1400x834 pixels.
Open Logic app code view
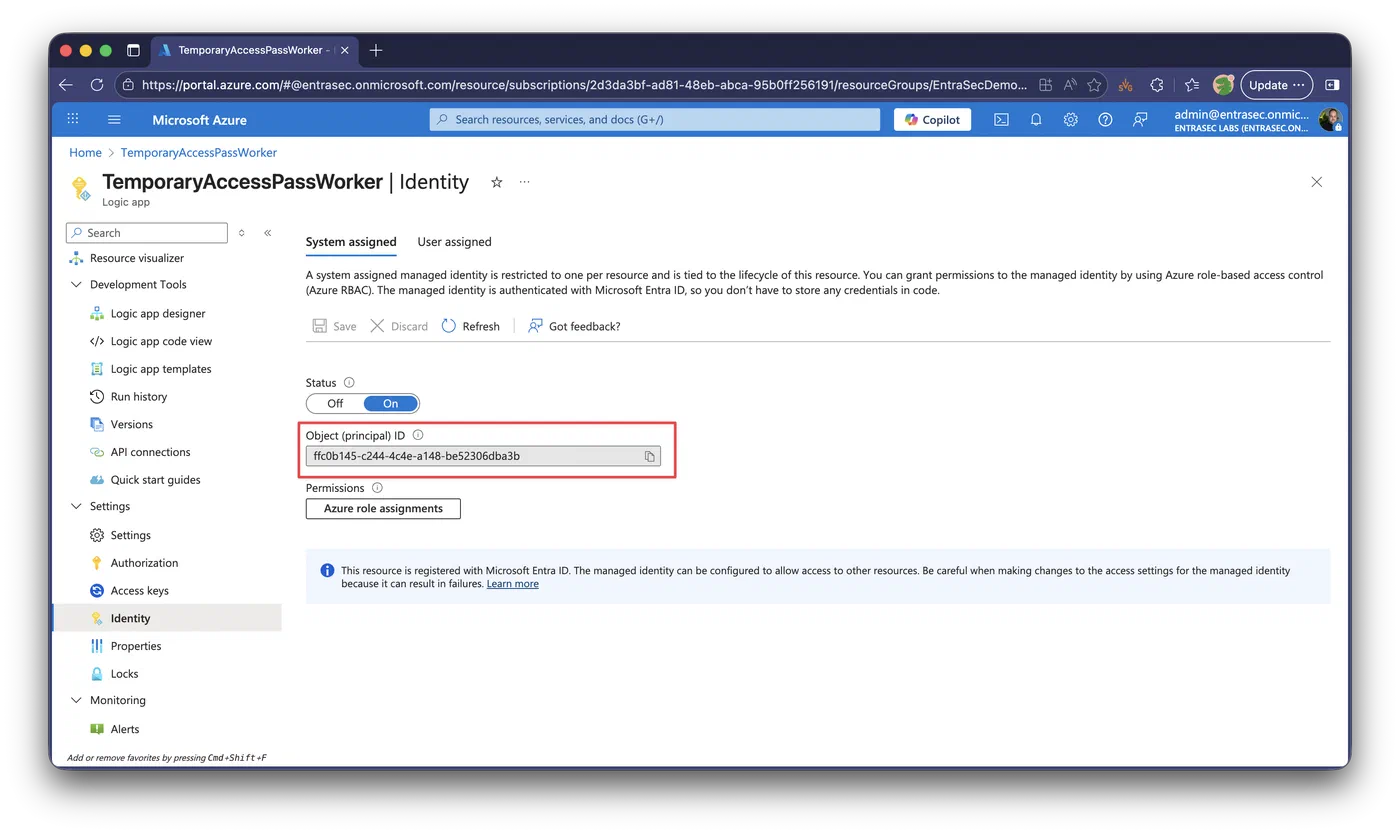tap(161, 341)
